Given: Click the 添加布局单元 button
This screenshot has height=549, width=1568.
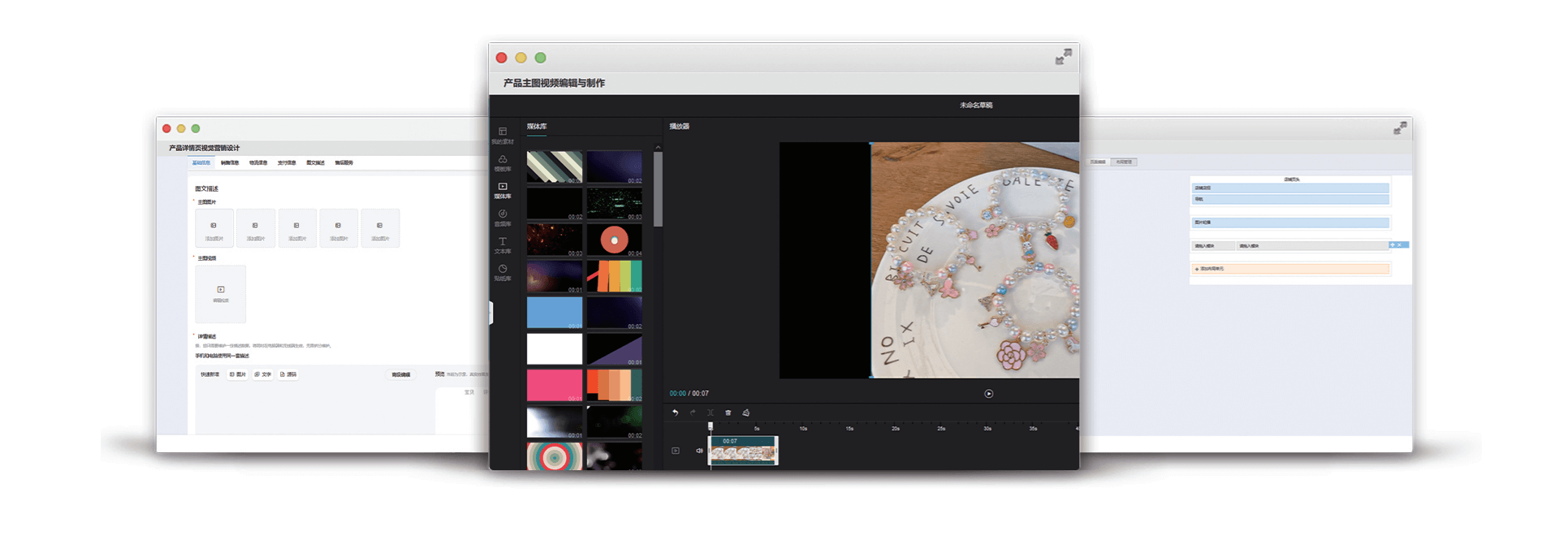Looking at the screenshot, I should (x=1289, y=269).
